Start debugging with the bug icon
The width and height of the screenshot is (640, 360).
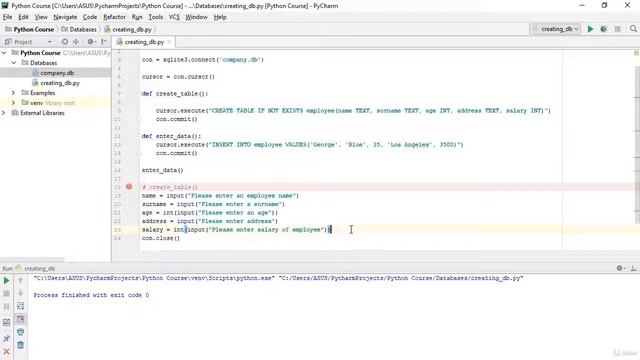[604, 29]
